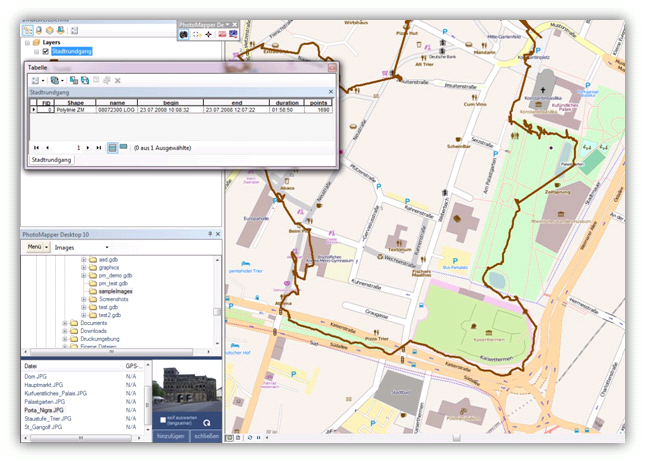Click the dashed selection rectangle tool
The width and height of the screenshot is (645, 463).
pos(197,33)
